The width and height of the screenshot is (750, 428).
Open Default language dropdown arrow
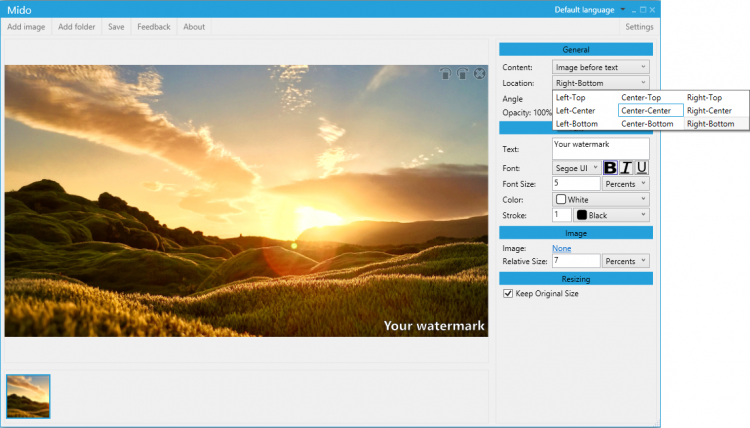point(622,9)
